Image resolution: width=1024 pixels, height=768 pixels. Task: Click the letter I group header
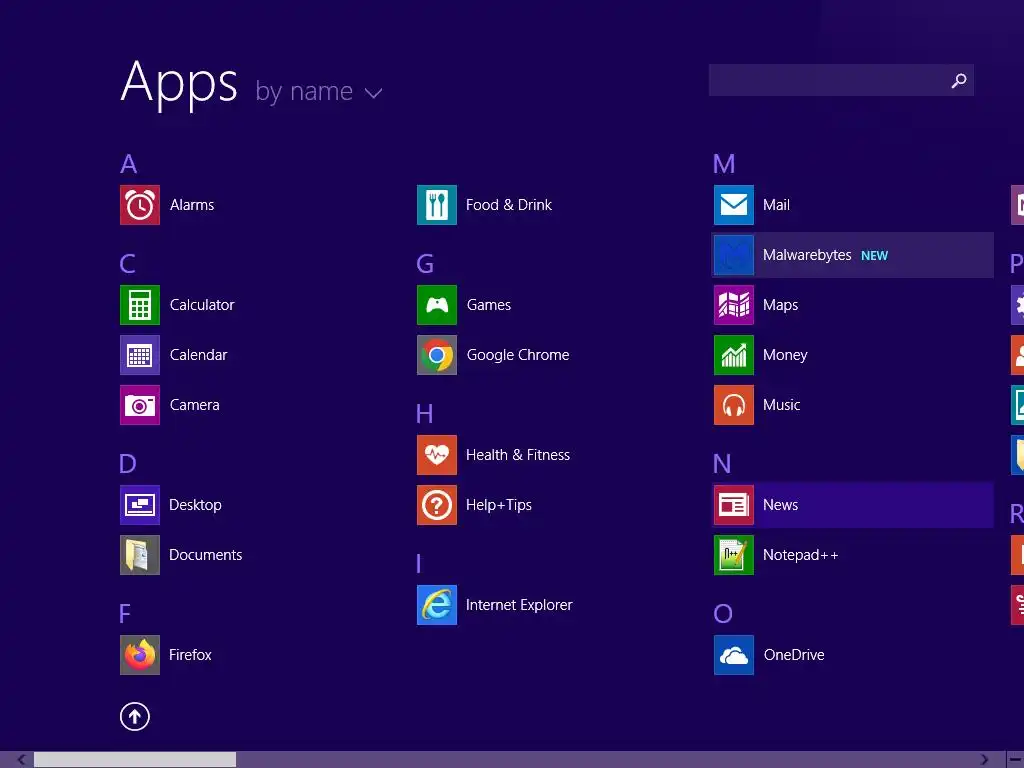[x=419, y=564]
